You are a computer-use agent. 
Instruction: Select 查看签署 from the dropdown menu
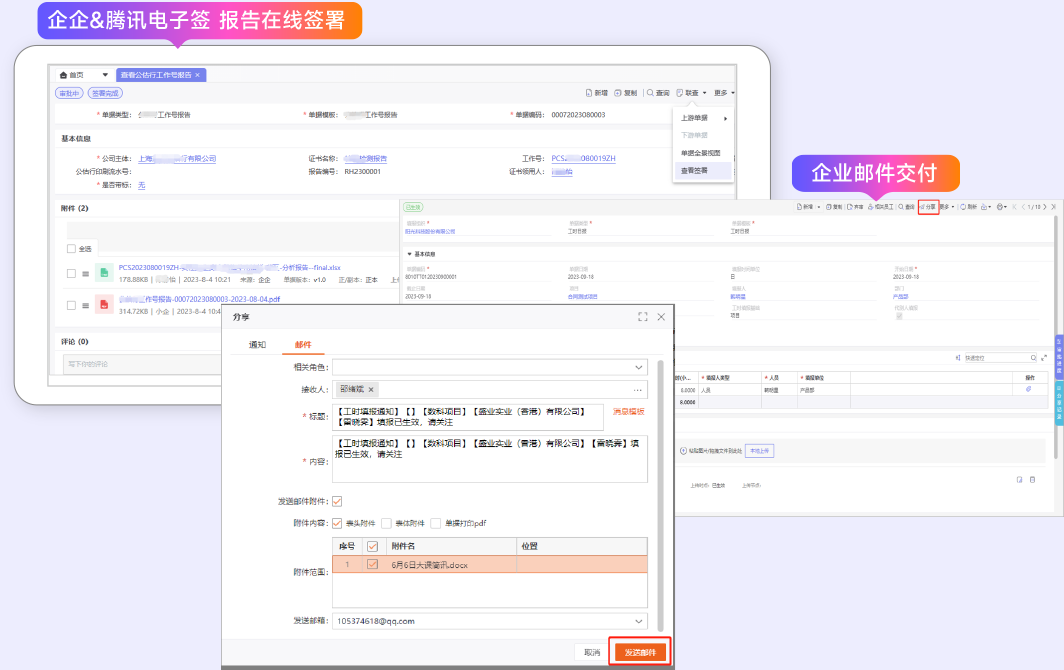point(695,171)
